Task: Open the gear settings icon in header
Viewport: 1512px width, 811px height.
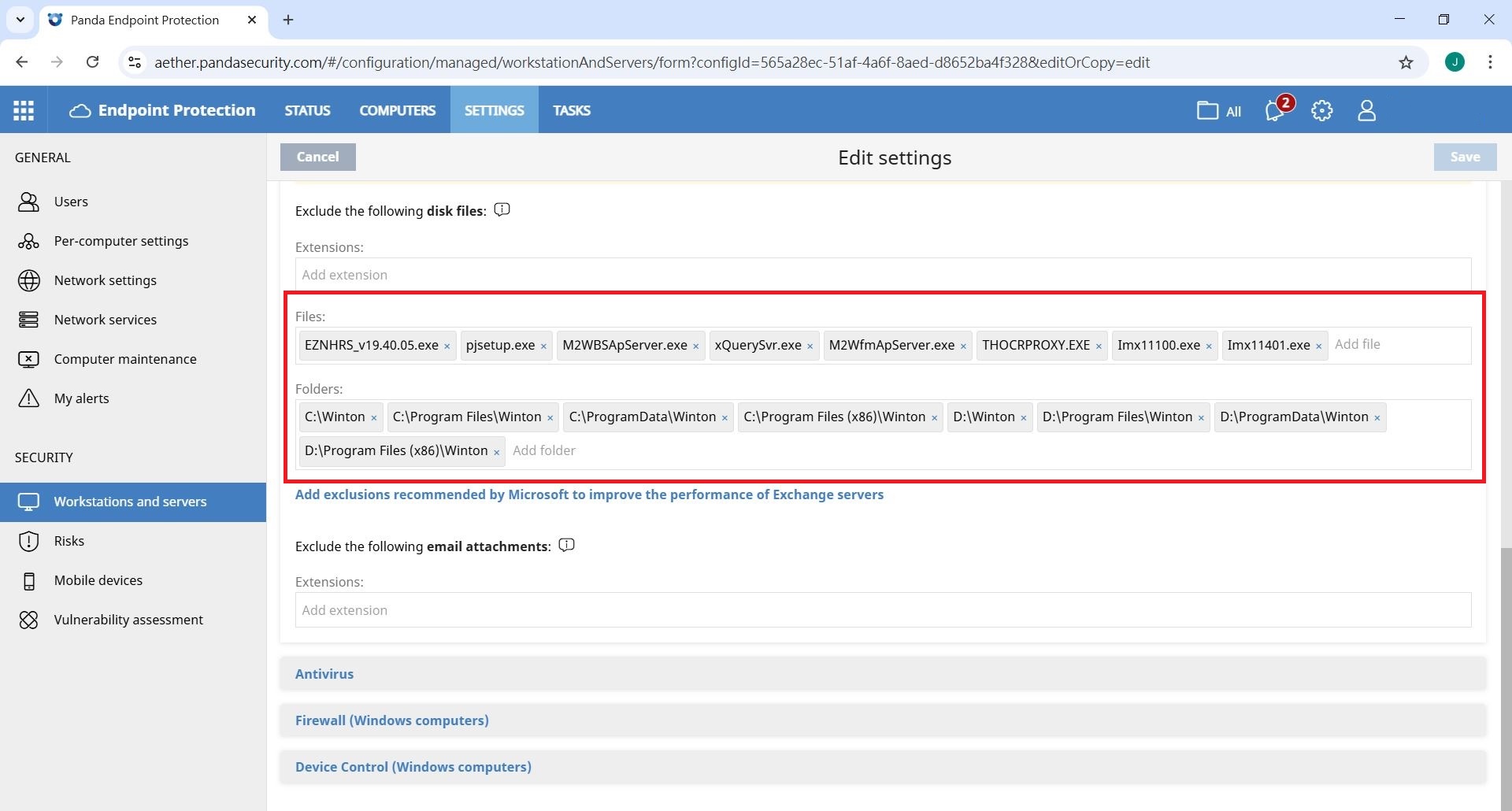Action: point(1321,110)
